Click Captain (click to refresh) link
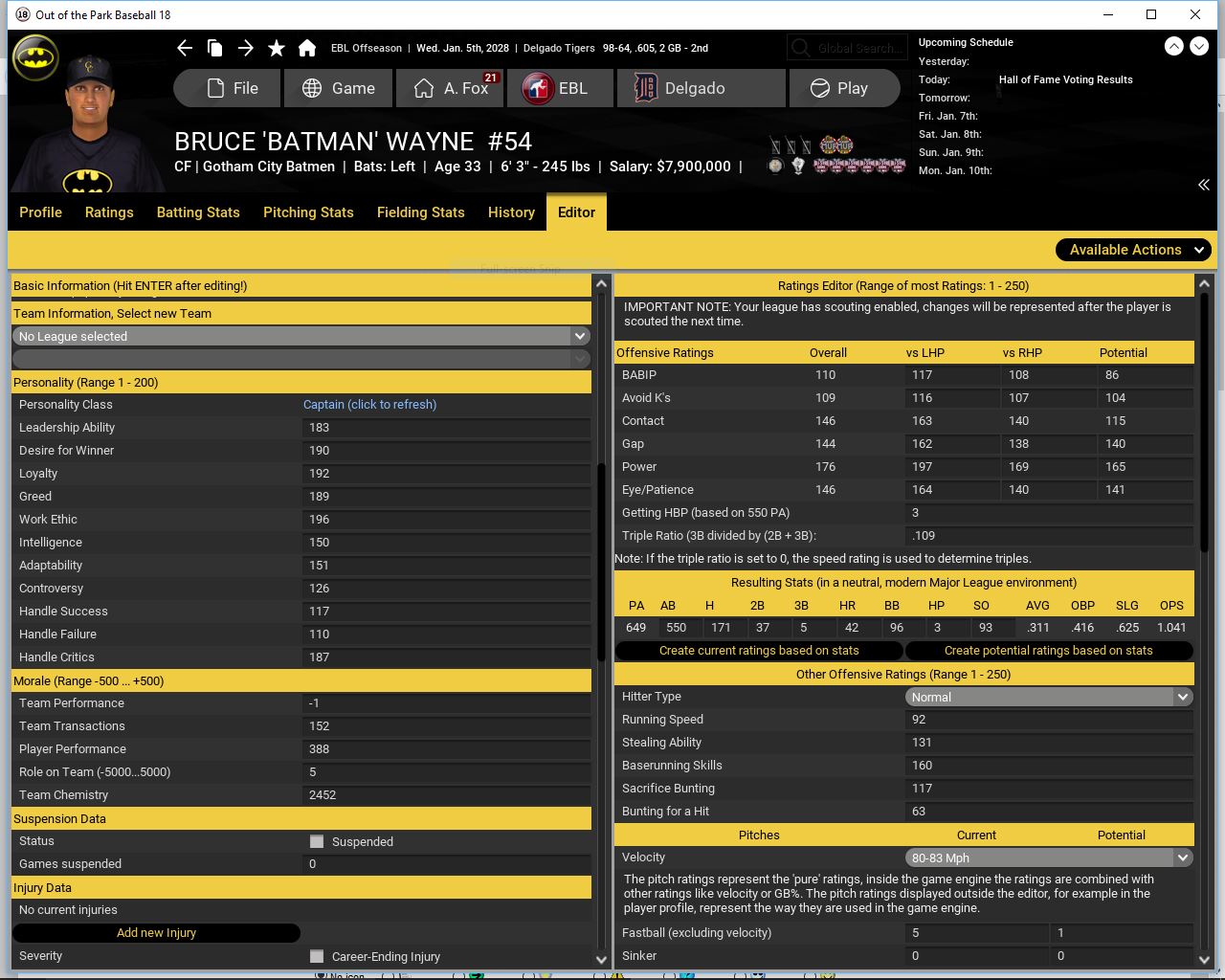Image resolution: width=1225 pixels, height=980 pixels. [x=369, y=405]
